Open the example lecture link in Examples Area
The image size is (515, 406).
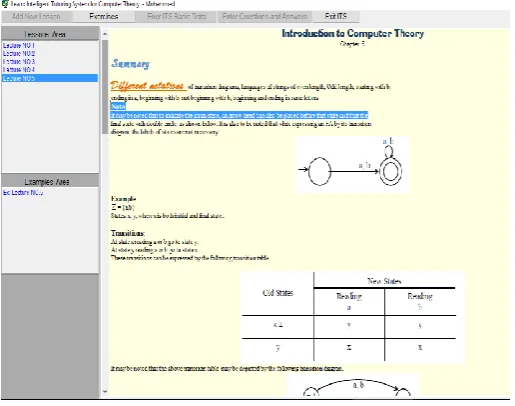(x=23, y=193)
